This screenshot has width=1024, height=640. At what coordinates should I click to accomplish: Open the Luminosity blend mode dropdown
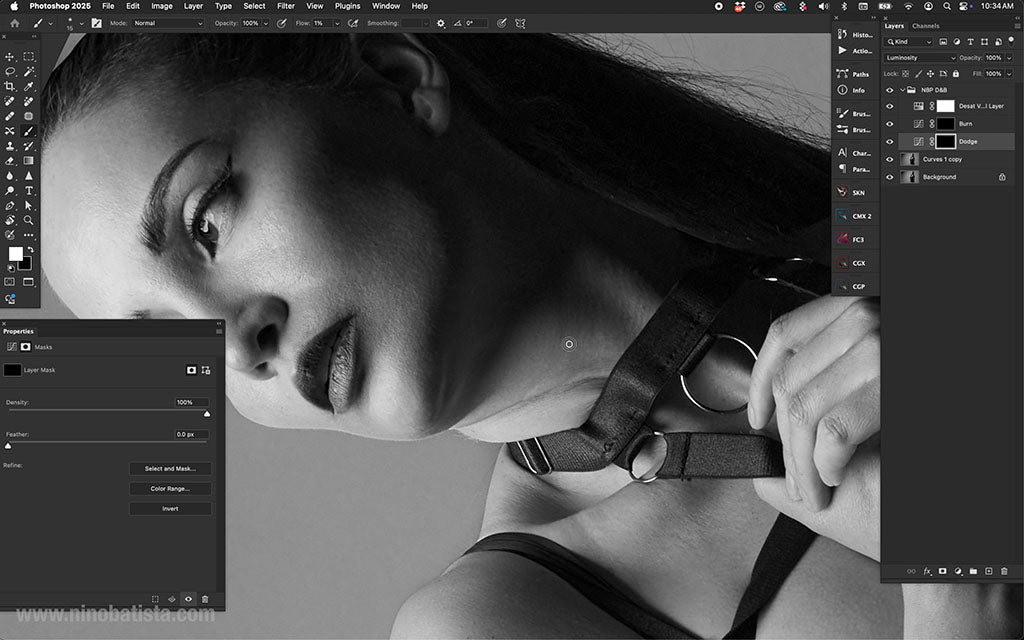click(x=920, y=58)
